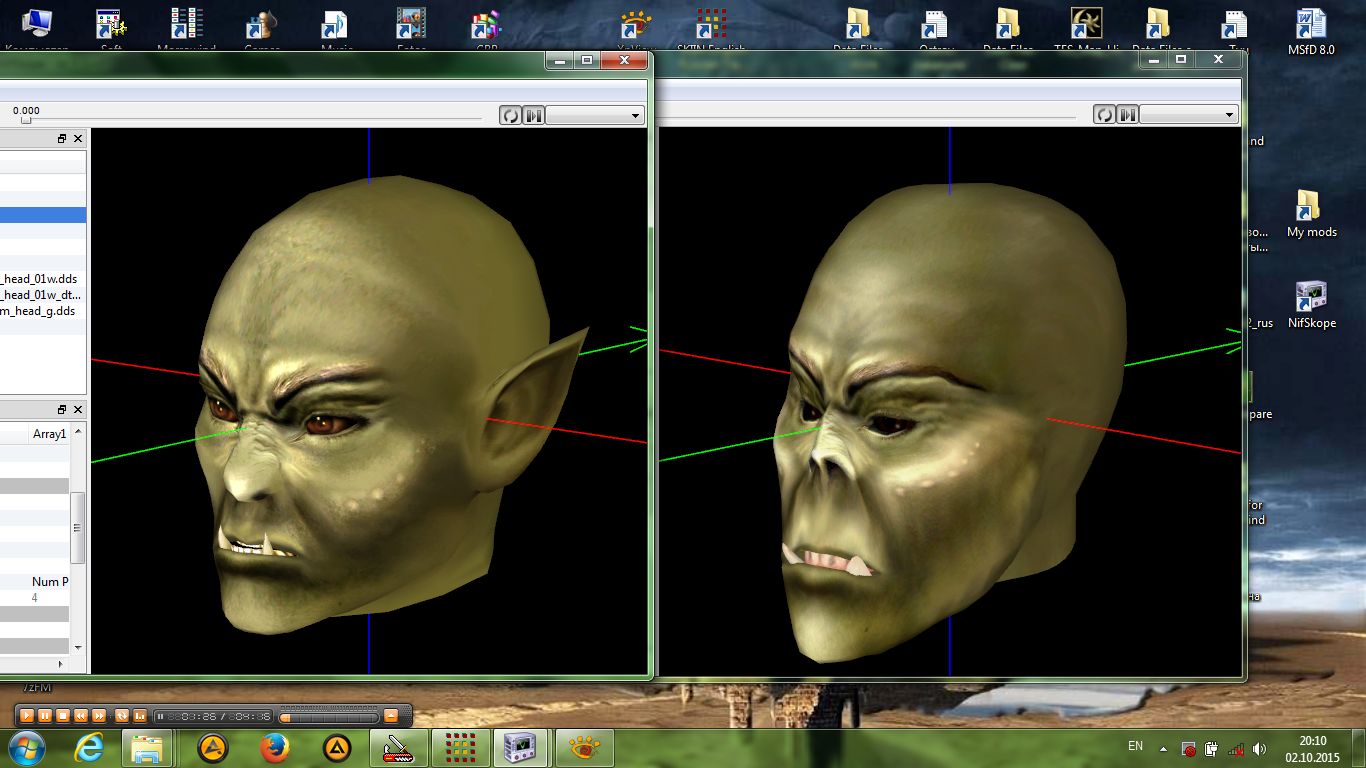Select the _head_01w_dt texture entry

pos(40,295)
